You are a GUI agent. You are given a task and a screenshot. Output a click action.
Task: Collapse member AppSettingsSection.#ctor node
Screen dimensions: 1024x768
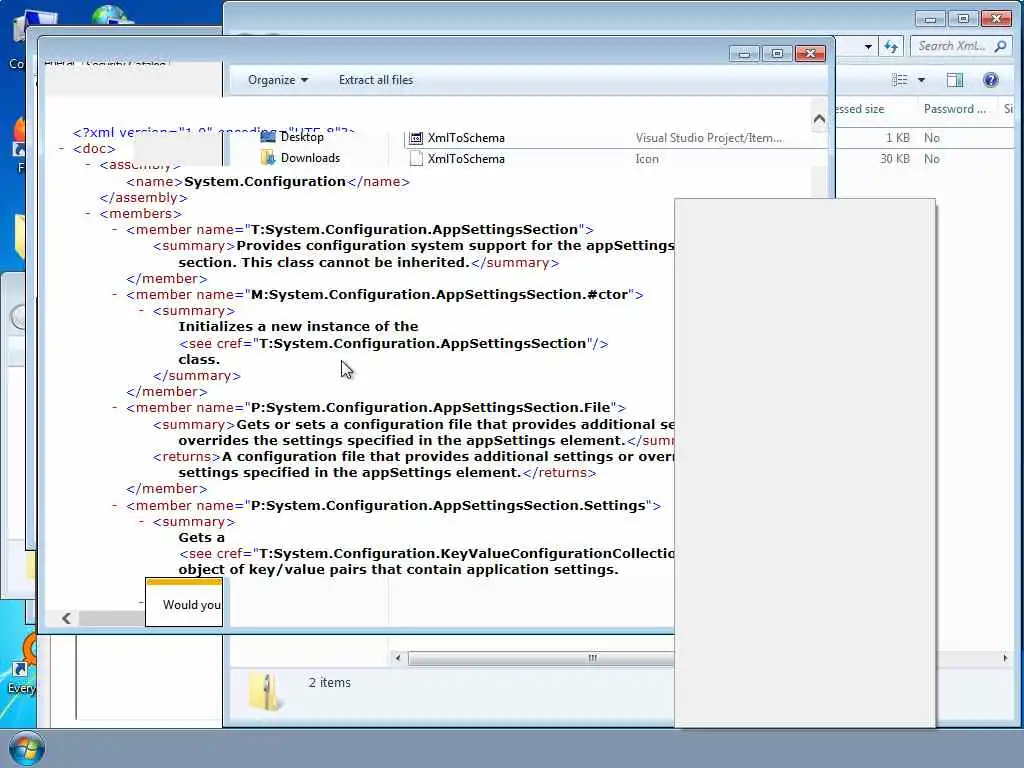tap(115, 295)
